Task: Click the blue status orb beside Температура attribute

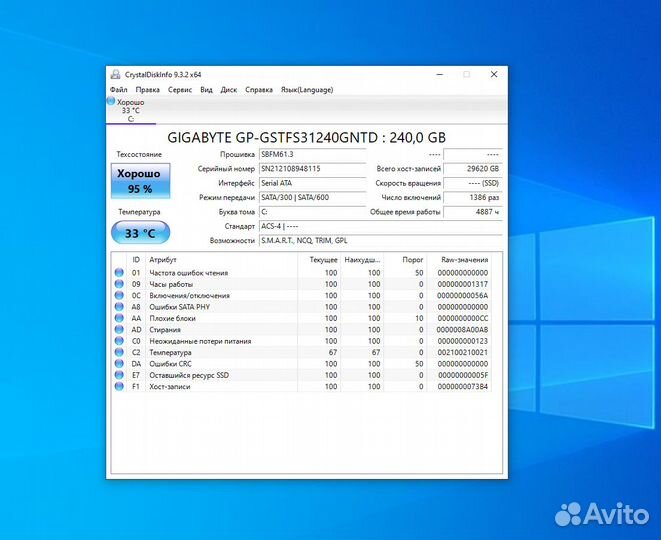Action: coord(120,352)
